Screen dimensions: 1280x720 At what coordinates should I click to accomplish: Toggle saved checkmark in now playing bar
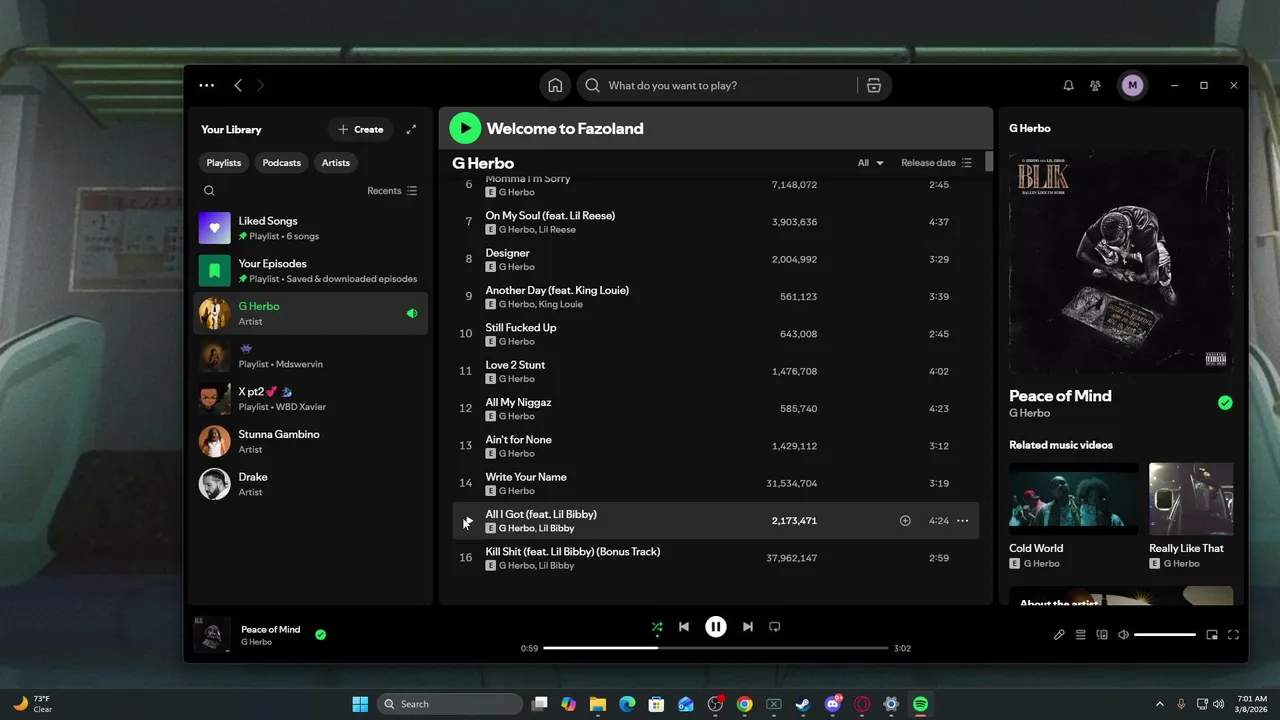pyautogui.click(x=320, y=634)
